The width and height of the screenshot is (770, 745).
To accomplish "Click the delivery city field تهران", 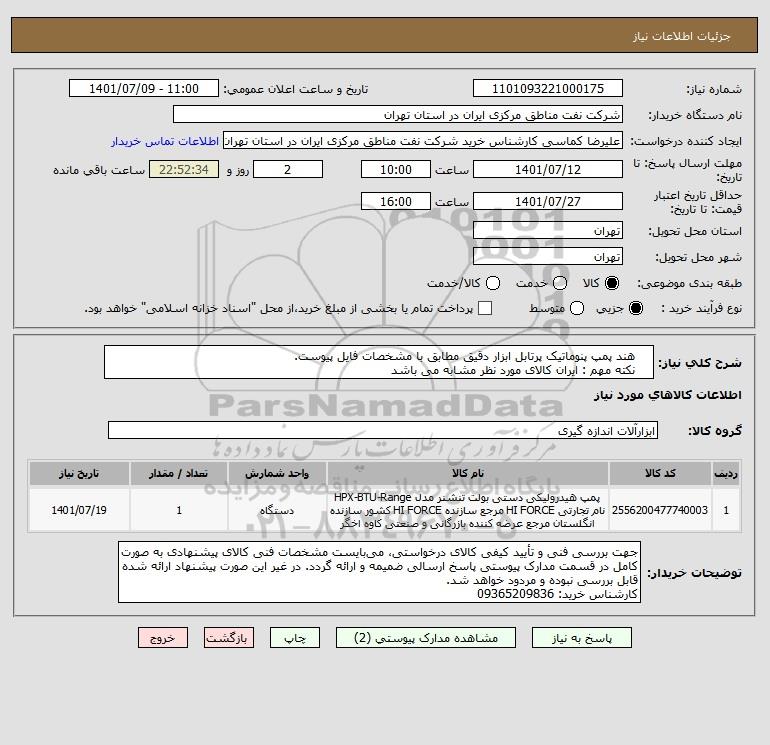I will pos(548,256).
